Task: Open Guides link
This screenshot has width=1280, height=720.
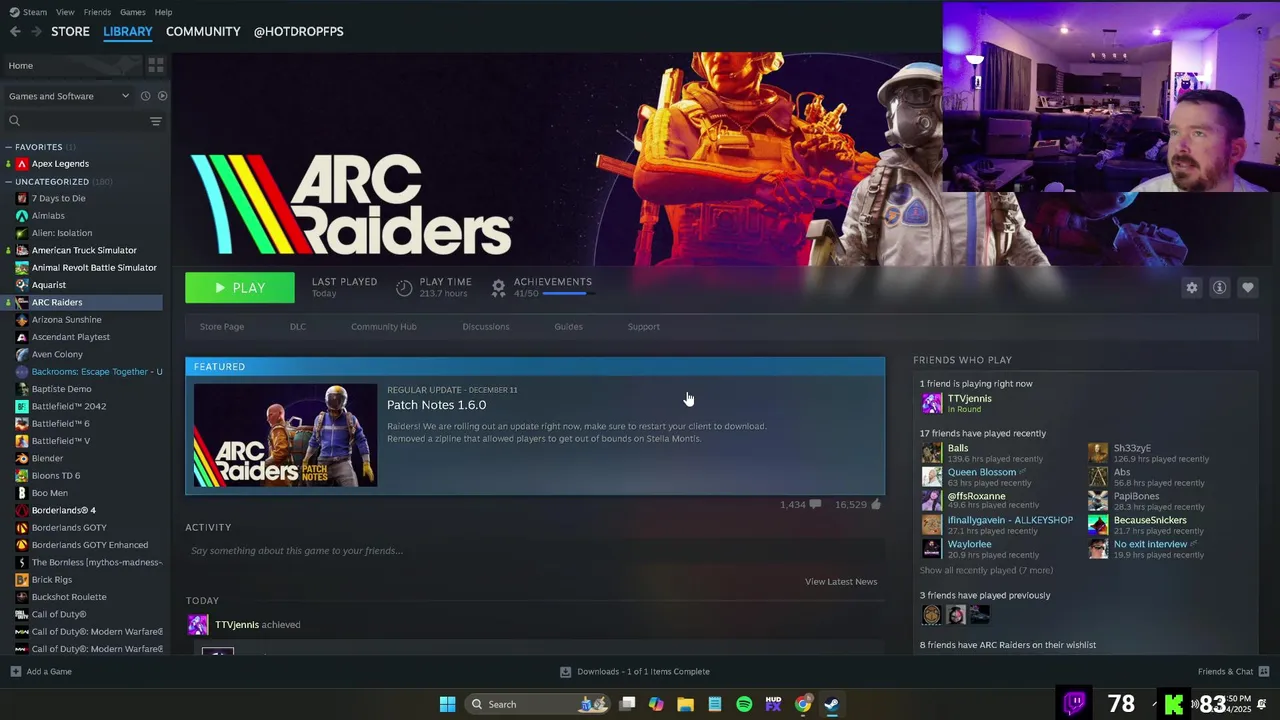Action: pos(568,327)
